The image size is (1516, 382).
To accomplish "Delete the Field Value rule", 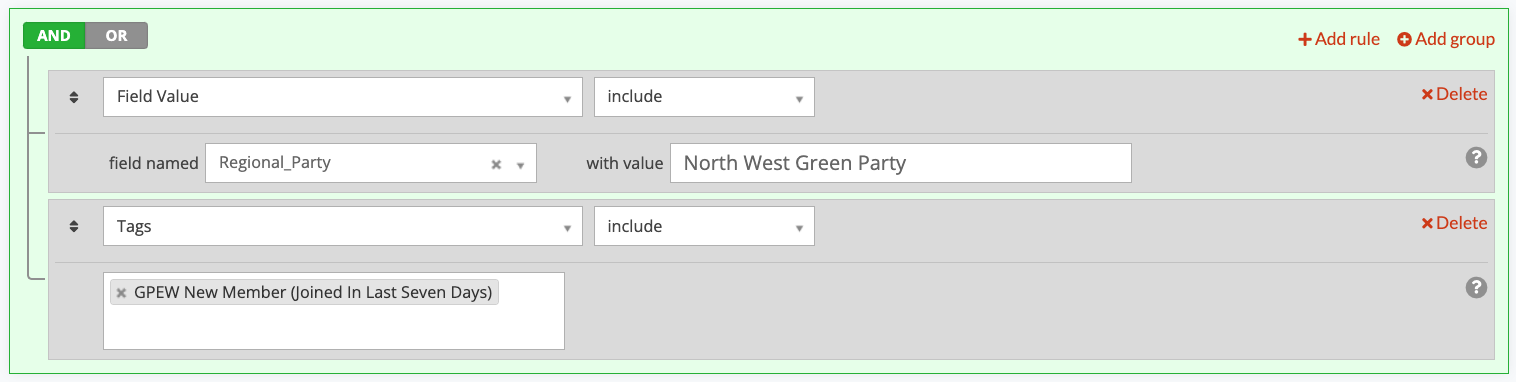I will (1454, 94).
